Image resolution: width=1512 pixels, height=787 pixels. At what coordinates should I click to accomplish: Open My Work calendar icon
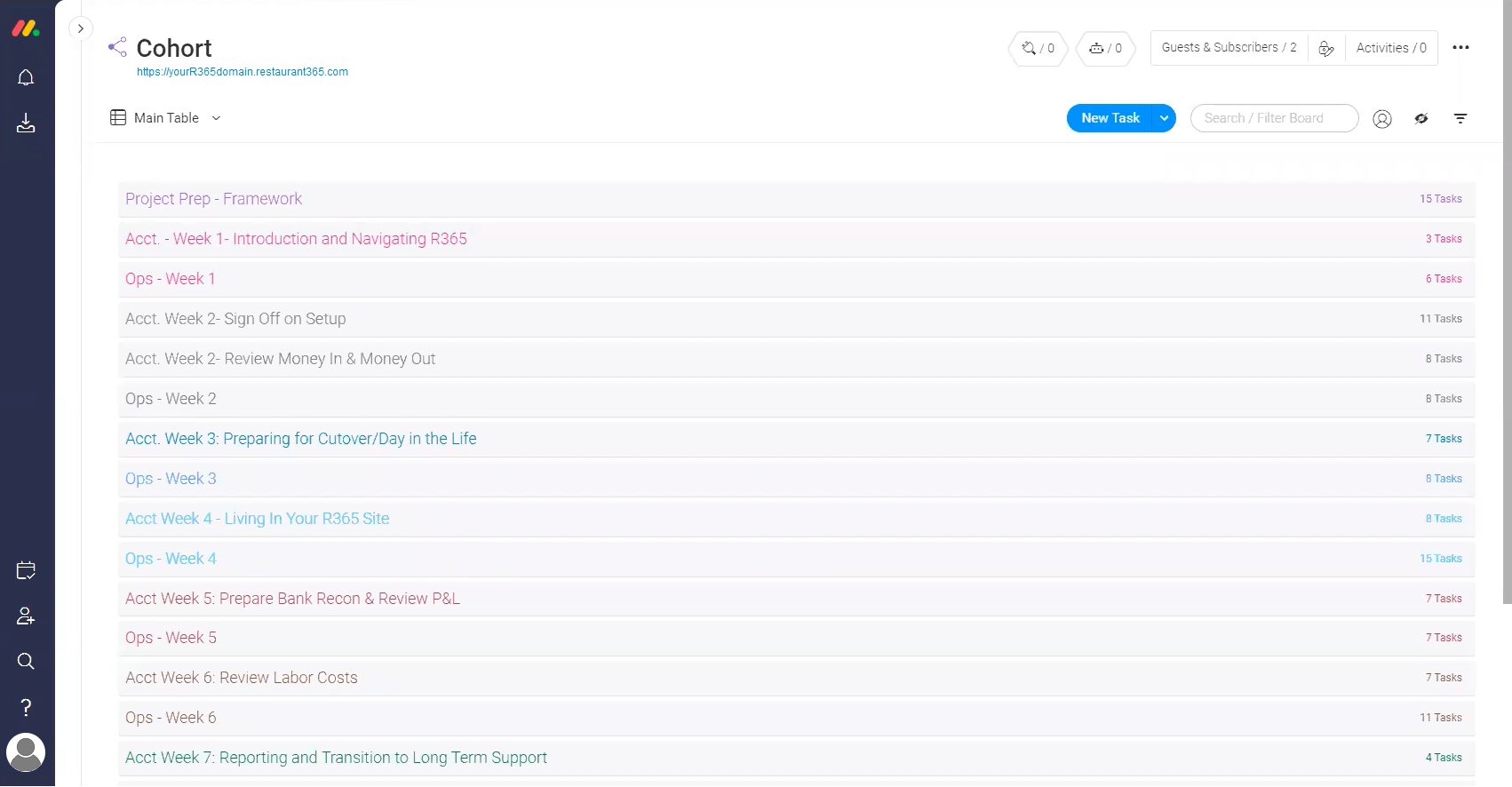[x=26, y=570]
